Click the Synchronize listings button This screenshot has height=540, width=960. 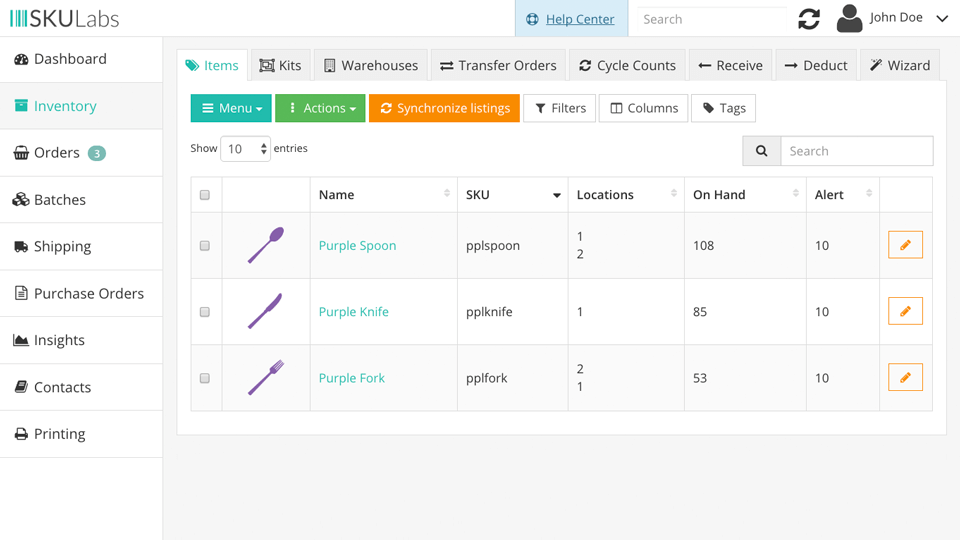pos(444,108)
